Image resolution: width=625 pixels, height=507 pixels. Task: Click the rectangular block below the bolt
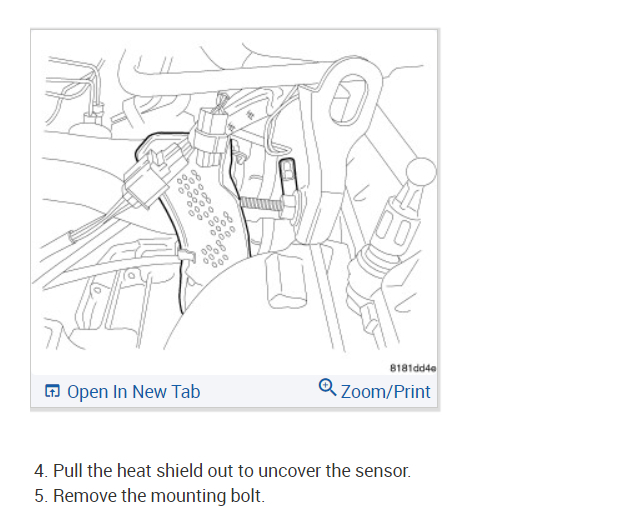[x=286, y=281]
